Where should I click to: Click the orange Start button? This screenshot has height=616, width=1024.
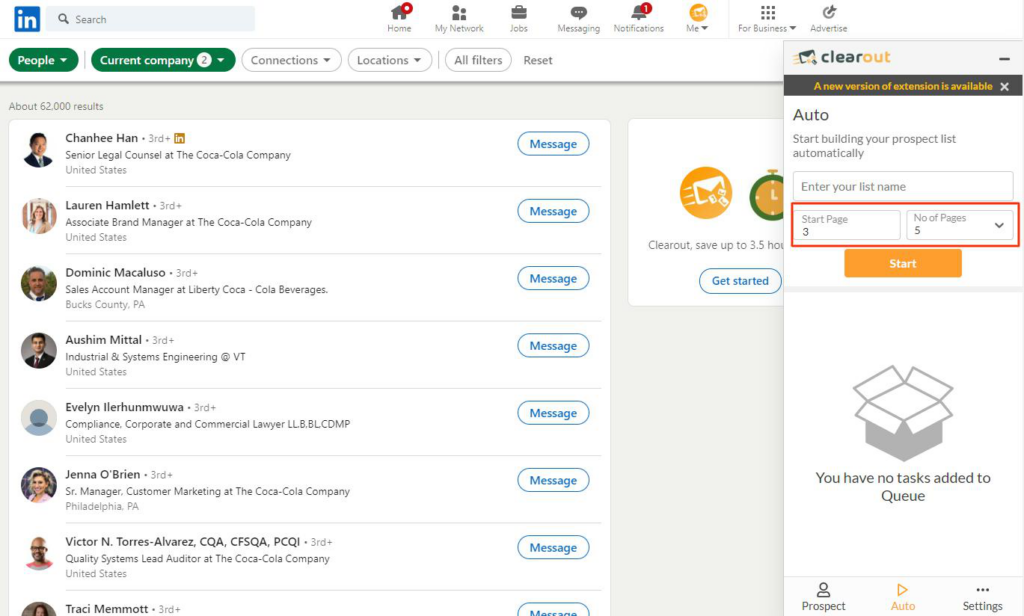click(903, 263)
